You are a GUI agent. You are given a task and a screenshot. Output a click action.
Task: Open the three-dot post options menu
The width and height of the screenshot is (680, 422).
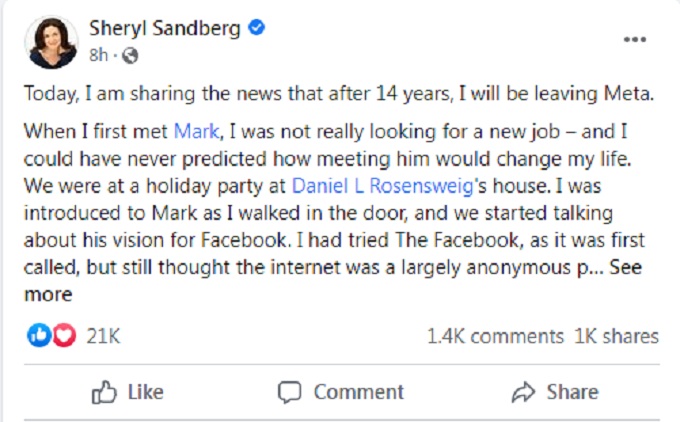(x=635, y=39)
